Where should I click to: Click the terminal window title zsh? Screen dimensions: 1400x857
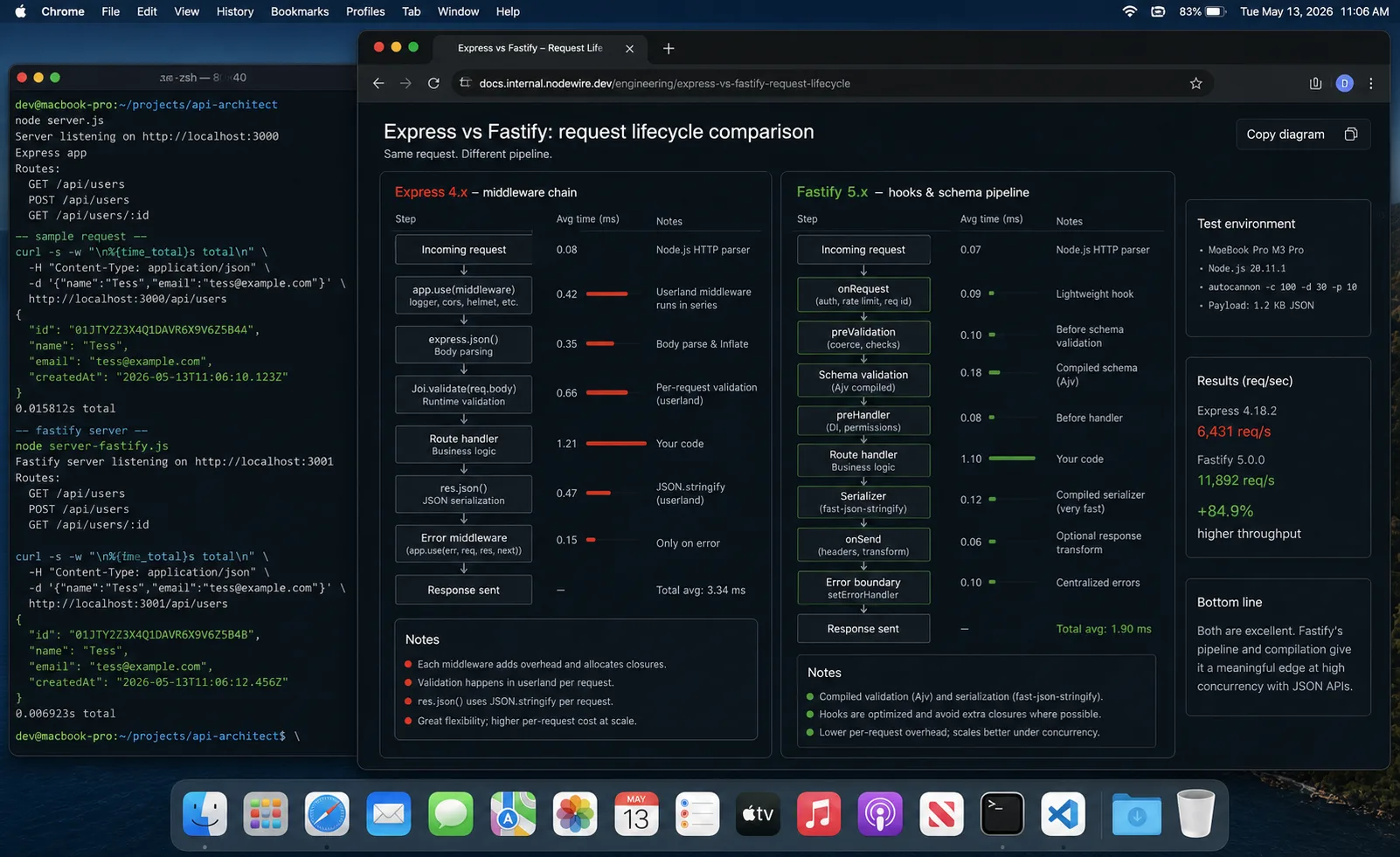203,78
